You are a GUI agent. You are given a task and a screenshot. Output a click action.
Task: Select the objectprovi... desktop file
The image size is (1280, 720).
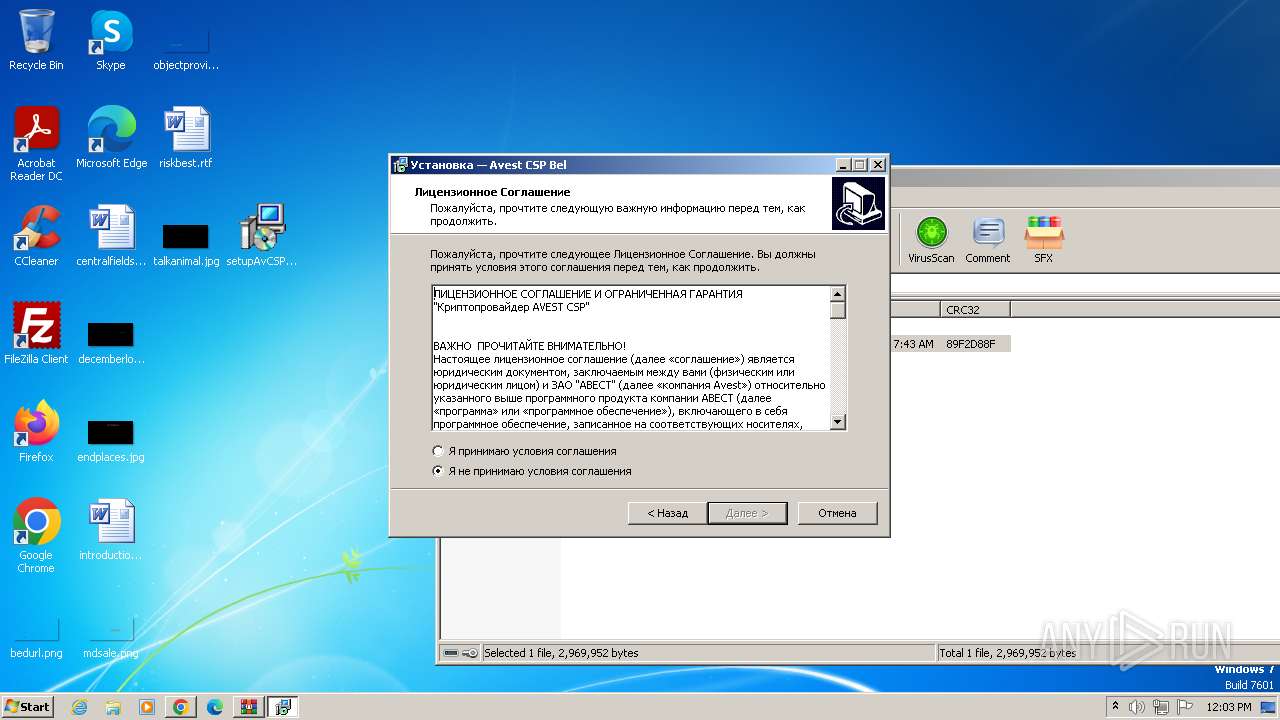point(186,48)
